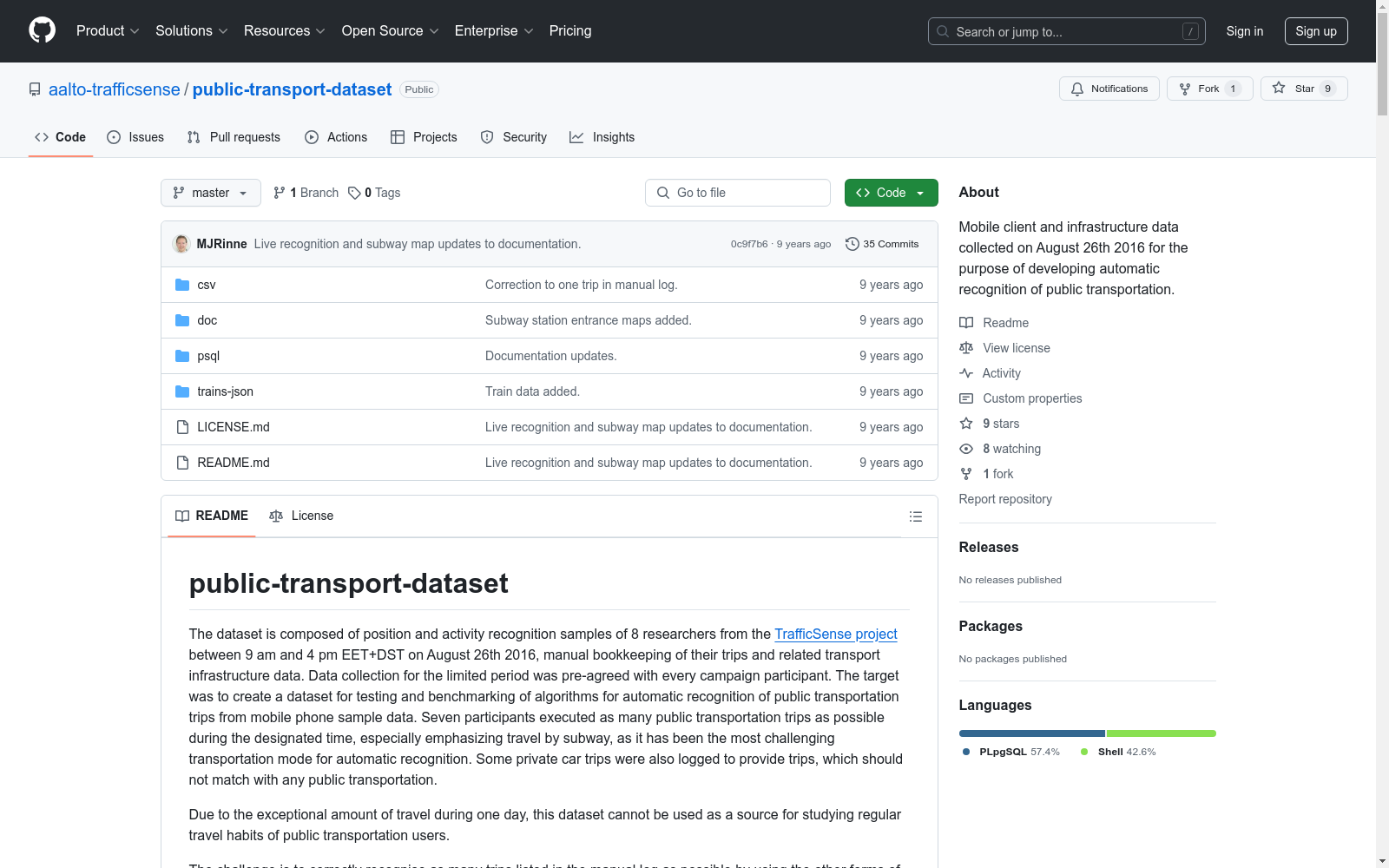Select the Pricing menu item
Screen dimensions: 1389x868
coord(569,30)
